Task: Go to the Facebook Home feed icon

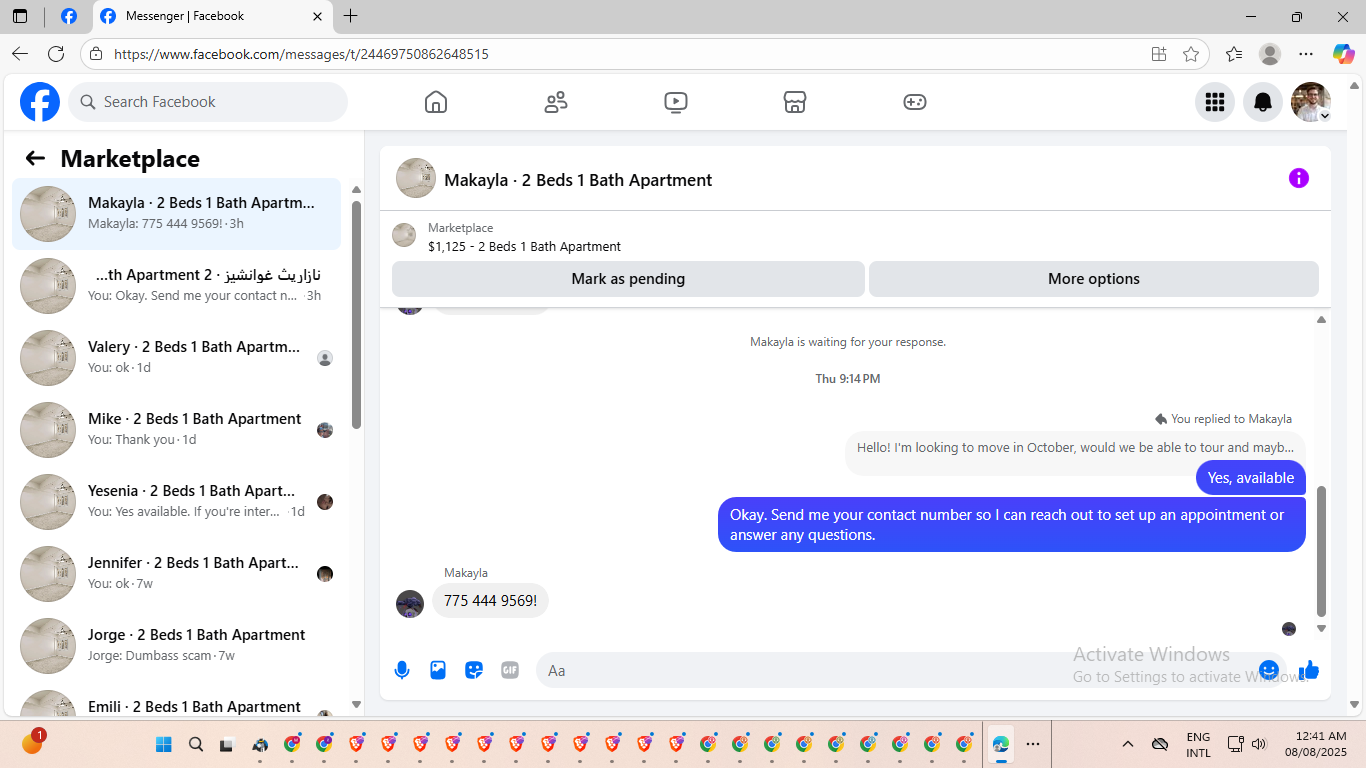Action: pyautogui.click(x=436, y=102)
